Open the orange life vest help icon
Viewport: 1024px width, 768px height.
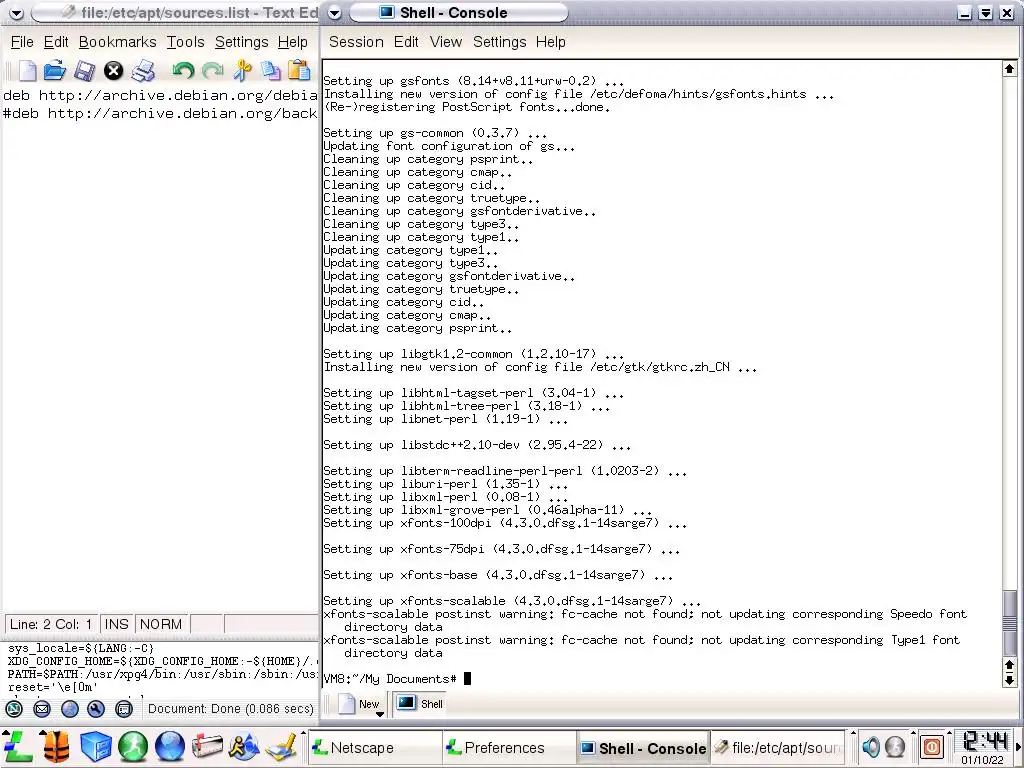(x=57, y=746)
